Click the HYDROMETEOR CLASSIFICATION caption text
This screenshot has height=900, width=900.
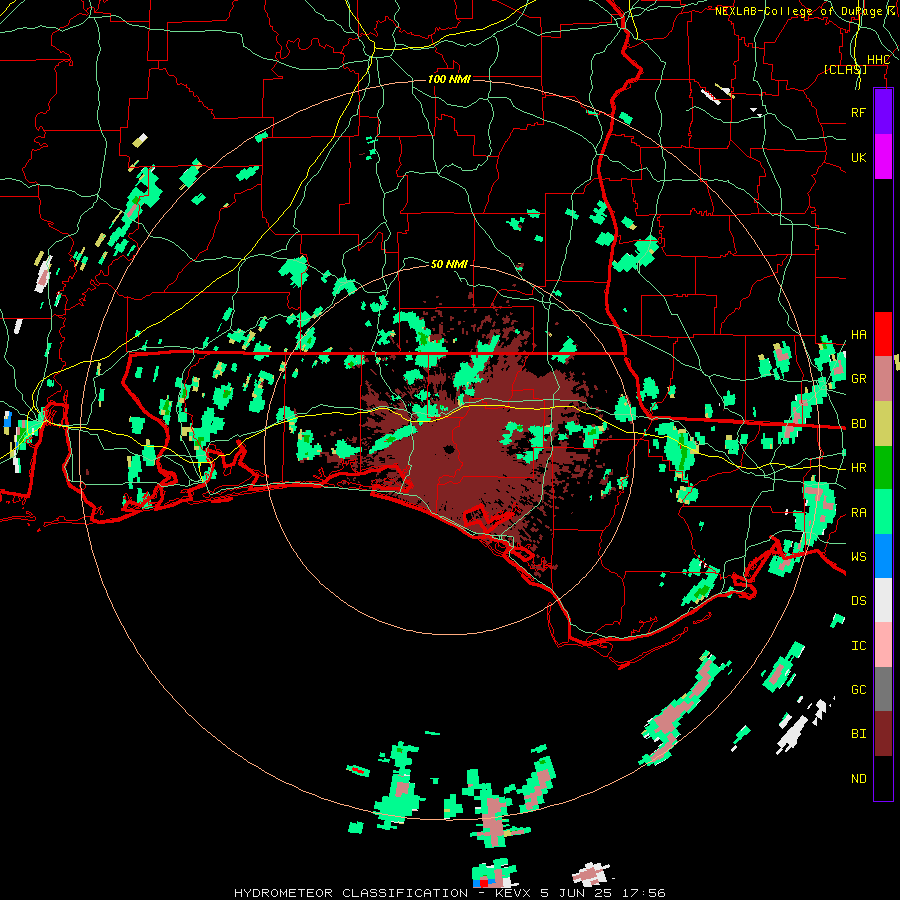tap(351, 893)
